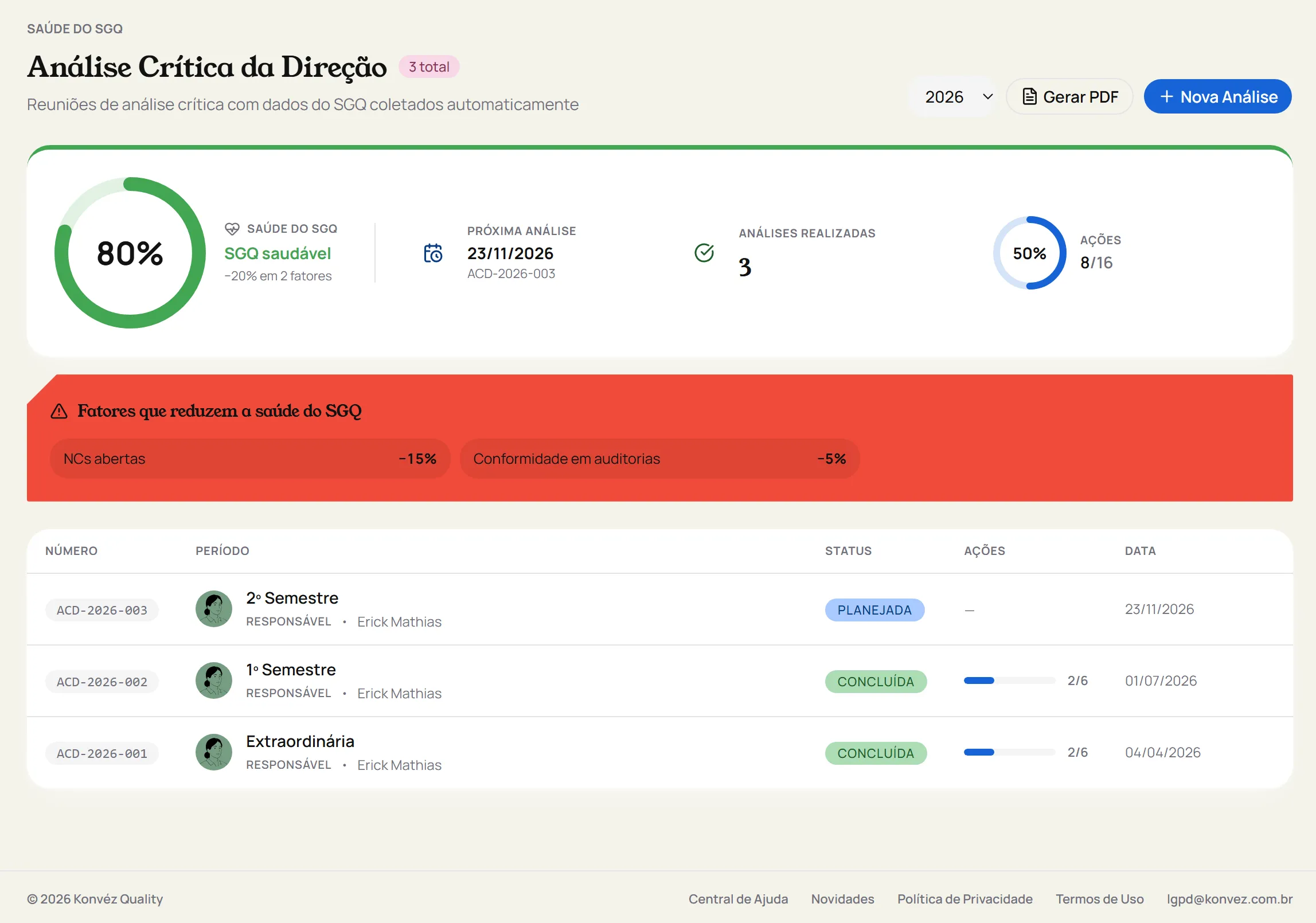This screenshot has width=1316, height=923.
Task: Select the NCs abertas -15% factor
Action: [x=250, y=459]
